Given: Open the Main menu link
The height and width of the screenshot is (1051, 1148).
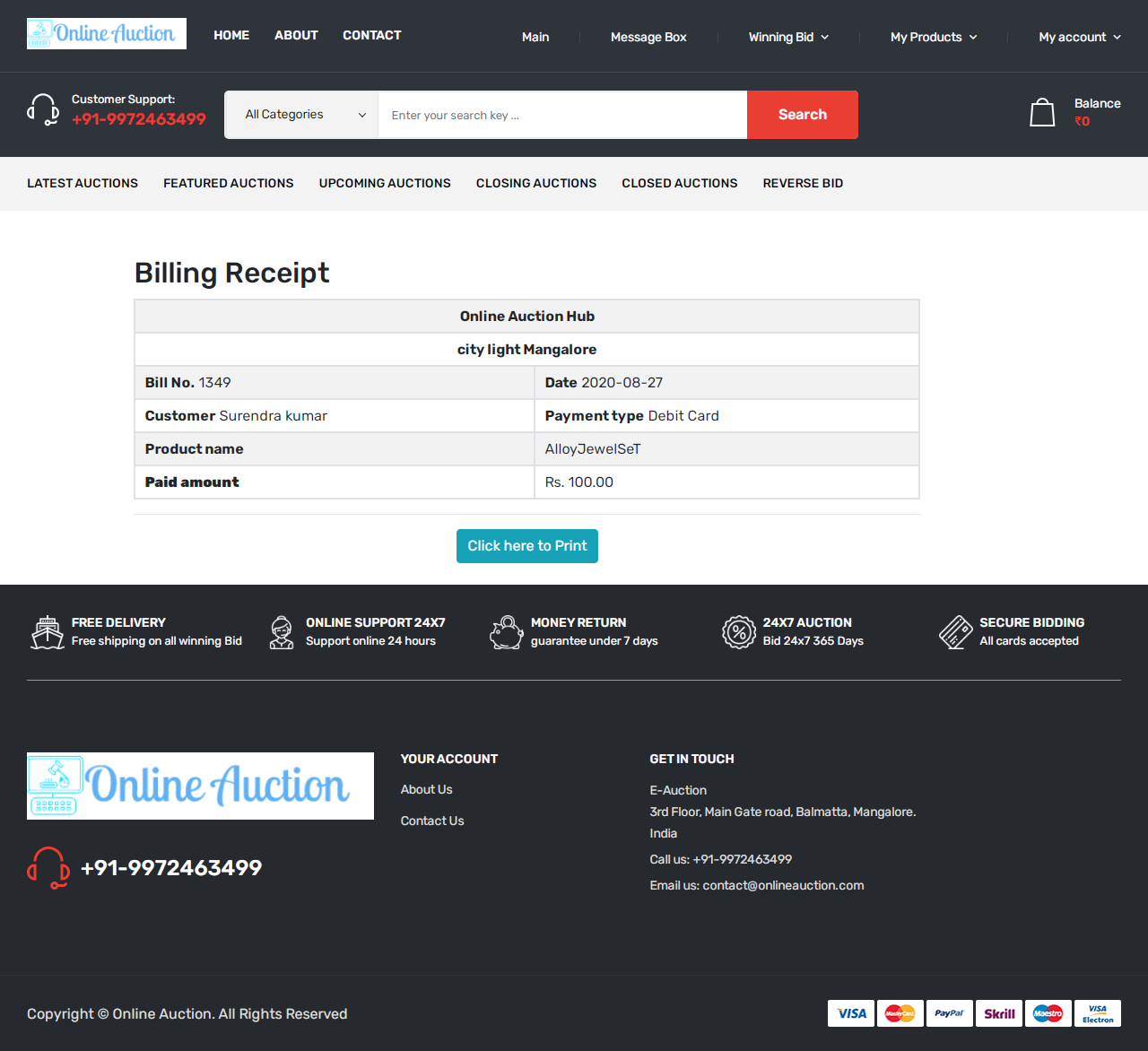Looking at the screenshot, I should tap(535, 37).
